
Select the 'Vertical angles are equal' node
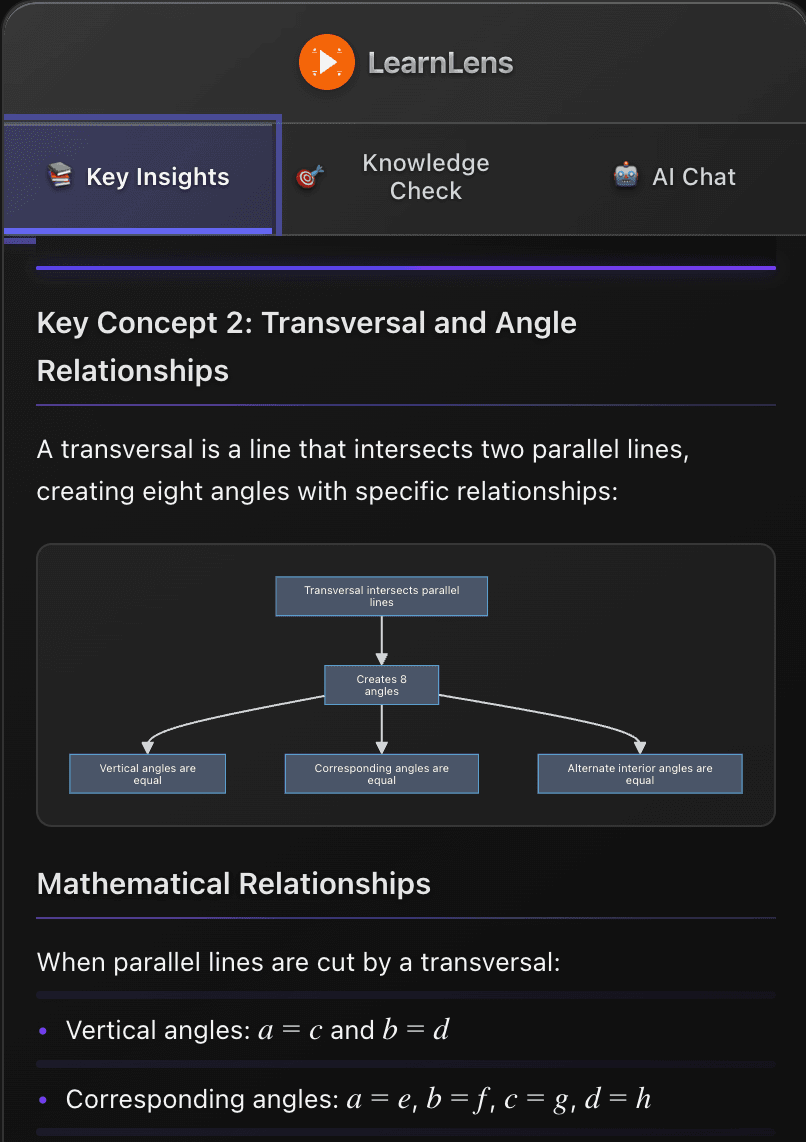pos(147,773)
